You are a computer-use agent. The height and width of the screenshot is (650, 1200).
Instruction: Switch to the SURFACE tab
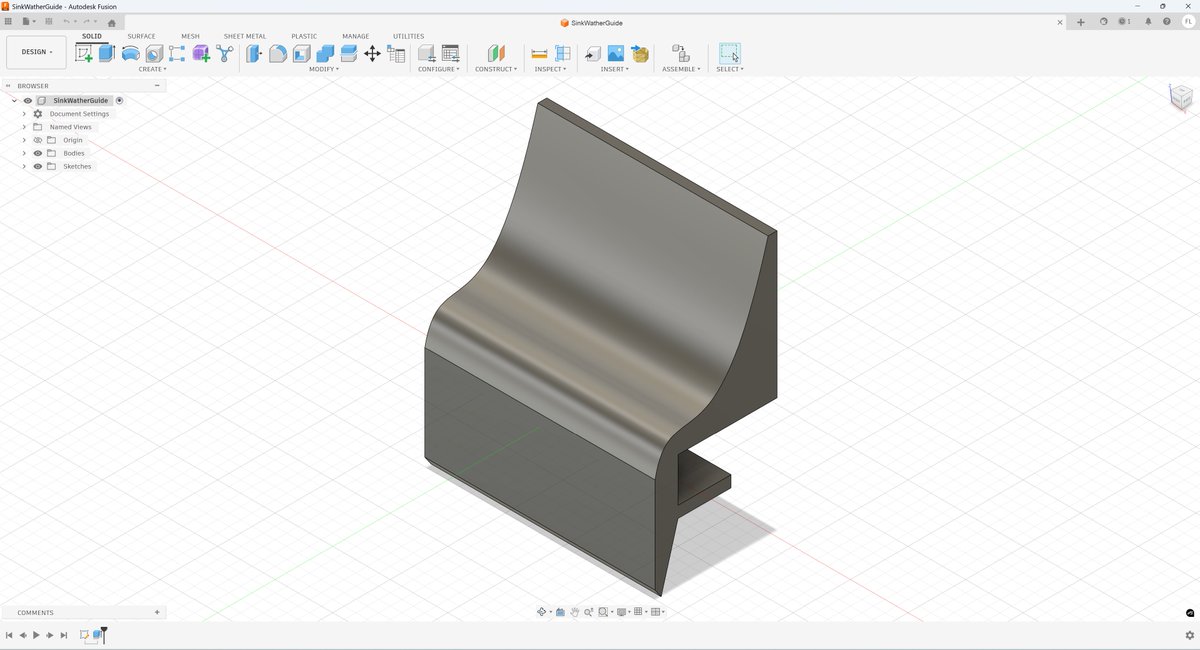click(141, 36)
